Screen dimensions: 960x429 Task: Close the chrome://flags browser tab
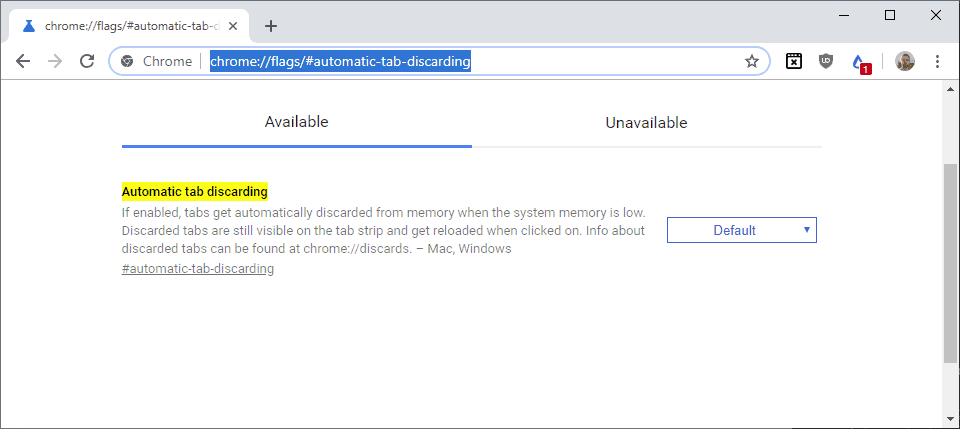(x=233, y=26)
